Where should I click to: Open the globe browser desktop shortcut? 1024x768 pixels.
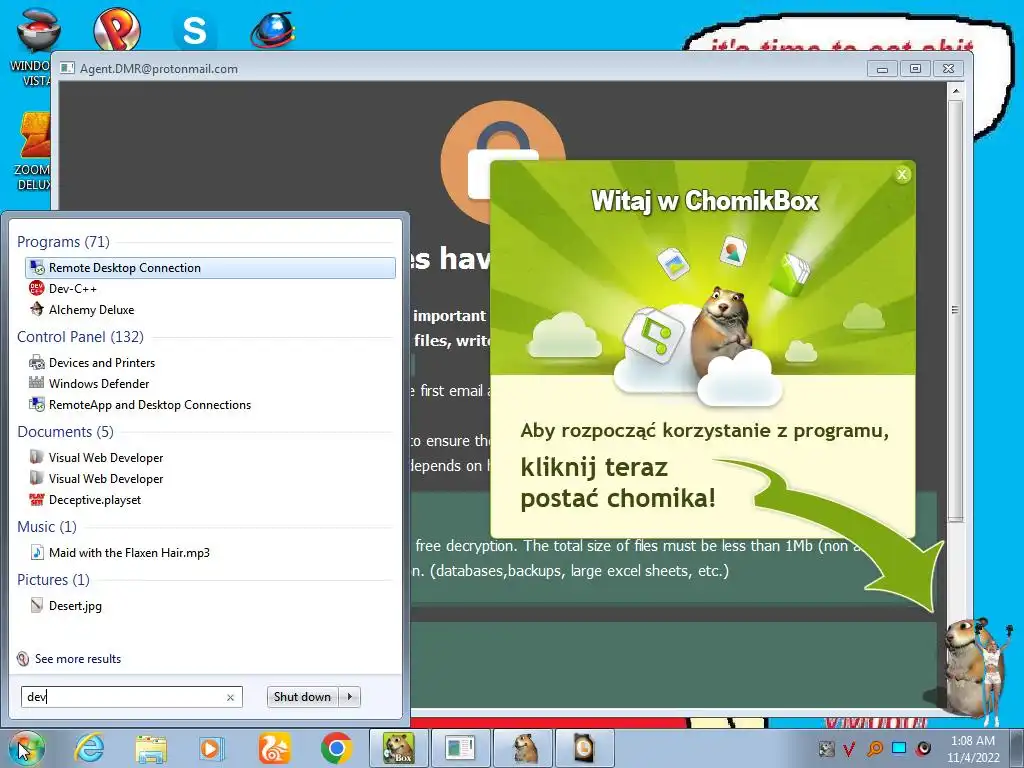coord(273,31)
